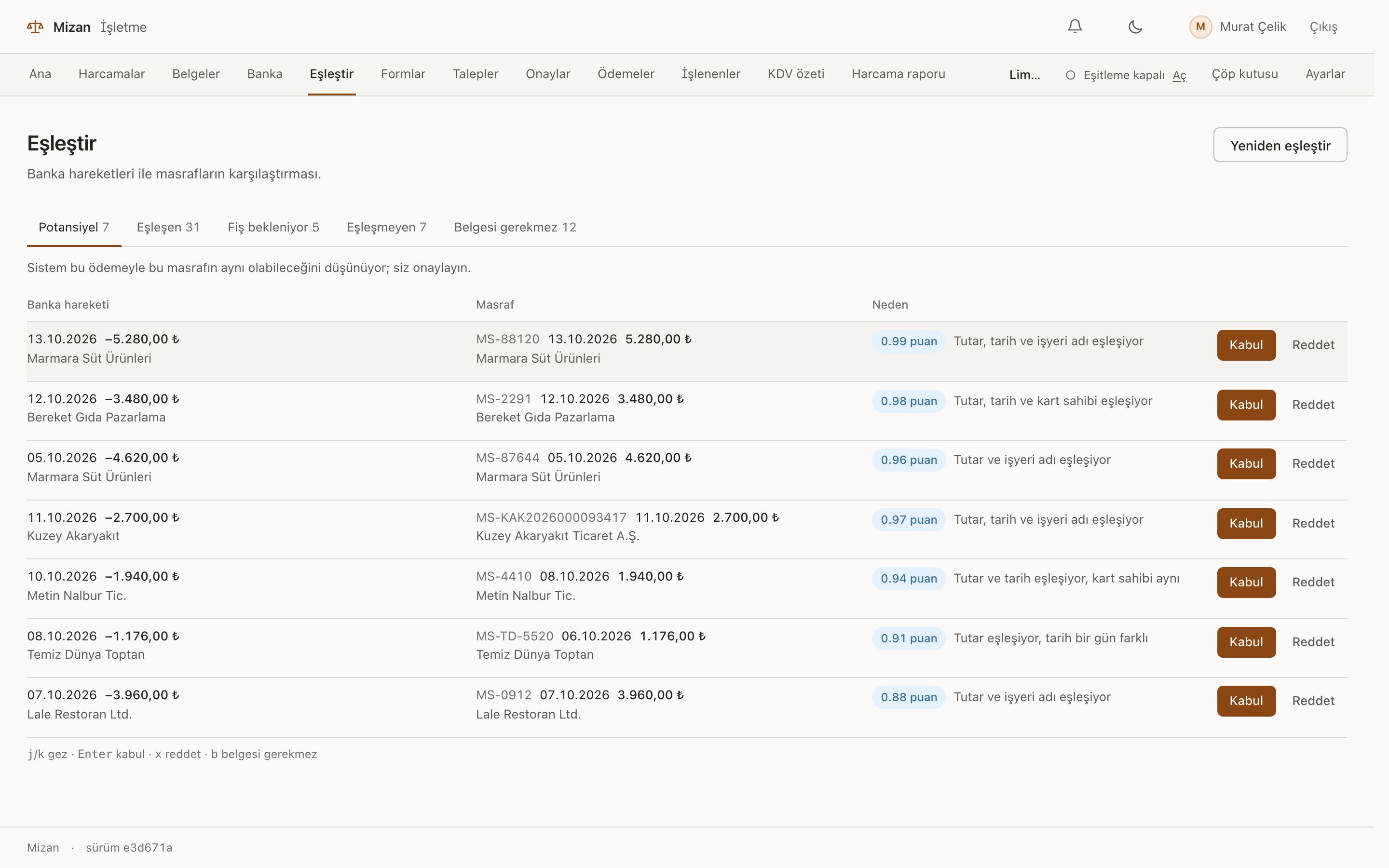Accept Bereket Gıda Pazarlama match
The height and width of the screenshot is (868, 1389).
pyautogui.click(x=1246, y=405)
